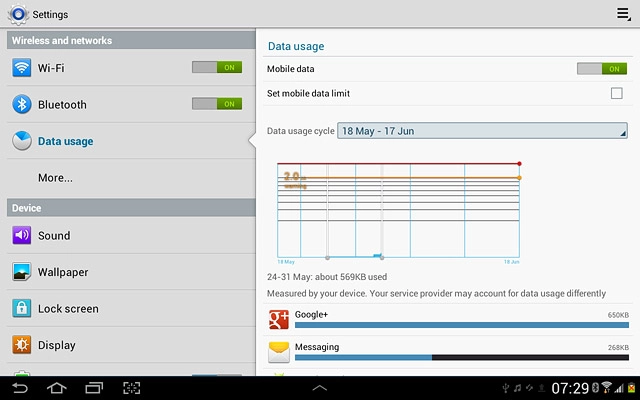This screenshot has height=400, width=640.
Task: Open Wallpaper settings icon
Action: coord(22,272)
